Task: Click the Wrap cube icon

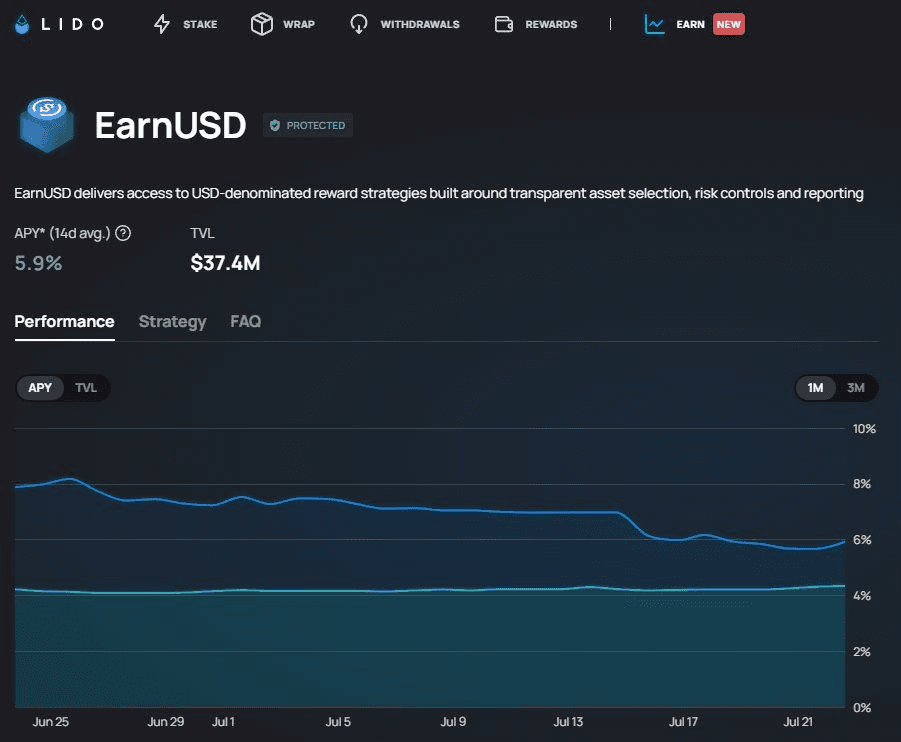Action: [x=262, y=24]
